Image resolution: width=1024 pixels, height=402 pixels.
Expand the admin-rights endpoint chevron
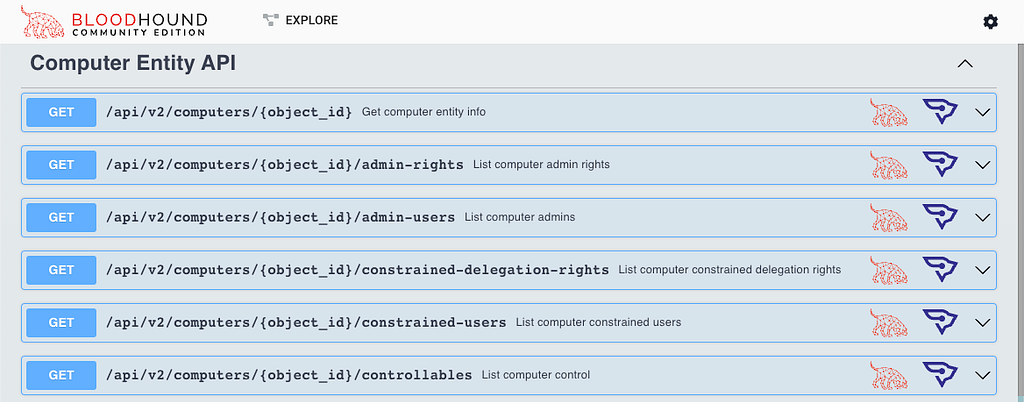pyautogui.click(x=983, y=165)
